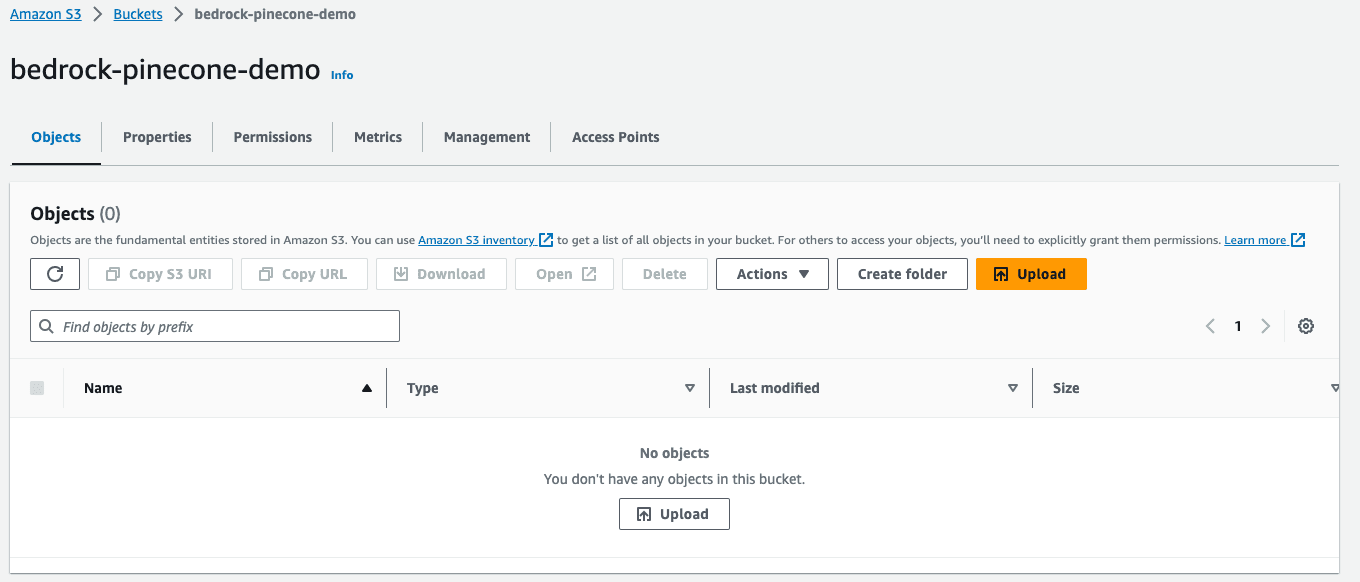The image size is (1360, 582).
Task: Click the Find objects by prefix field
Action: (x=215, y=326)
